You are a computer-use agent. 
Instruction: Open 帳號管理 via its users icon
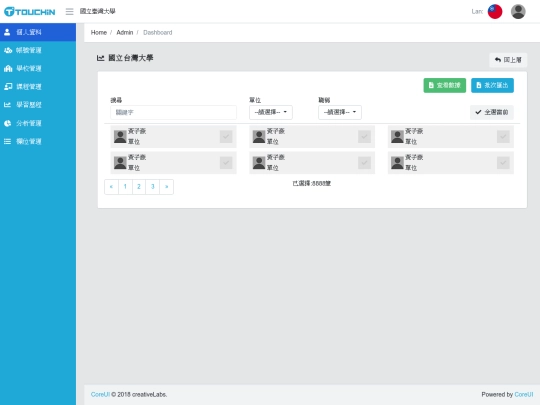pos(8,50)
